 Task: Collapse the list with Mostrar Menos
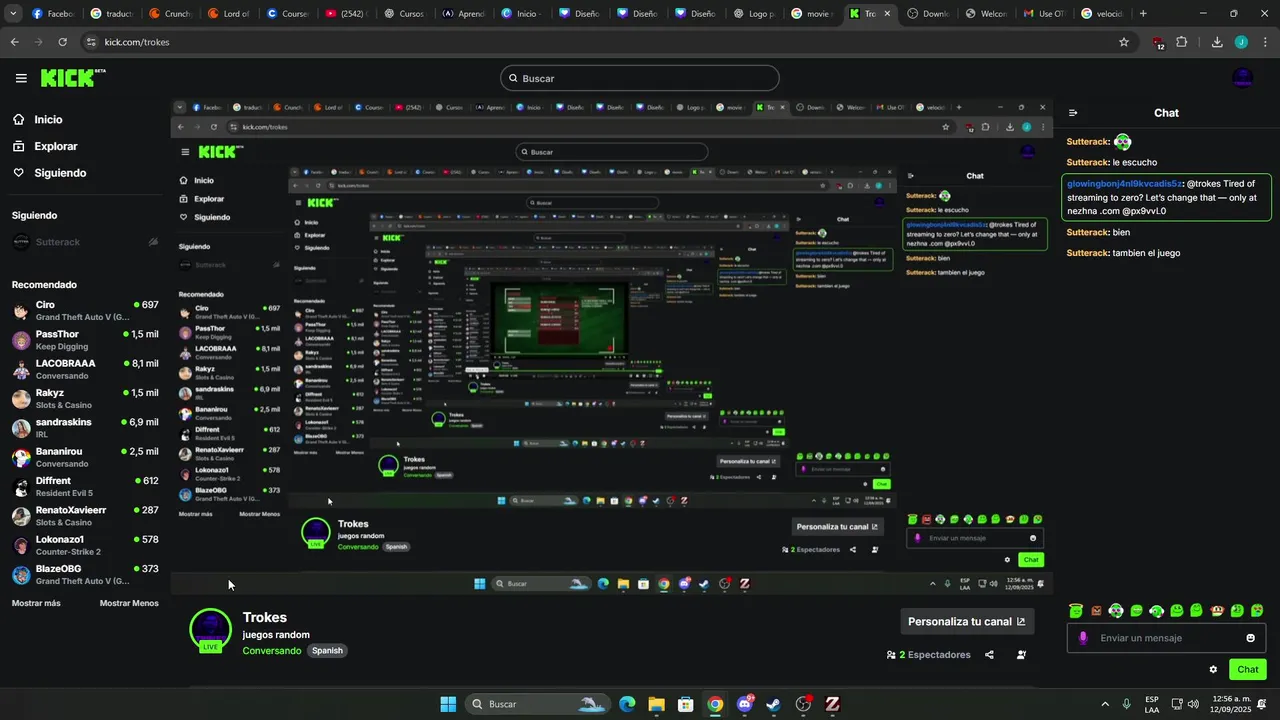pyautogui.click(x=129, y=603)
